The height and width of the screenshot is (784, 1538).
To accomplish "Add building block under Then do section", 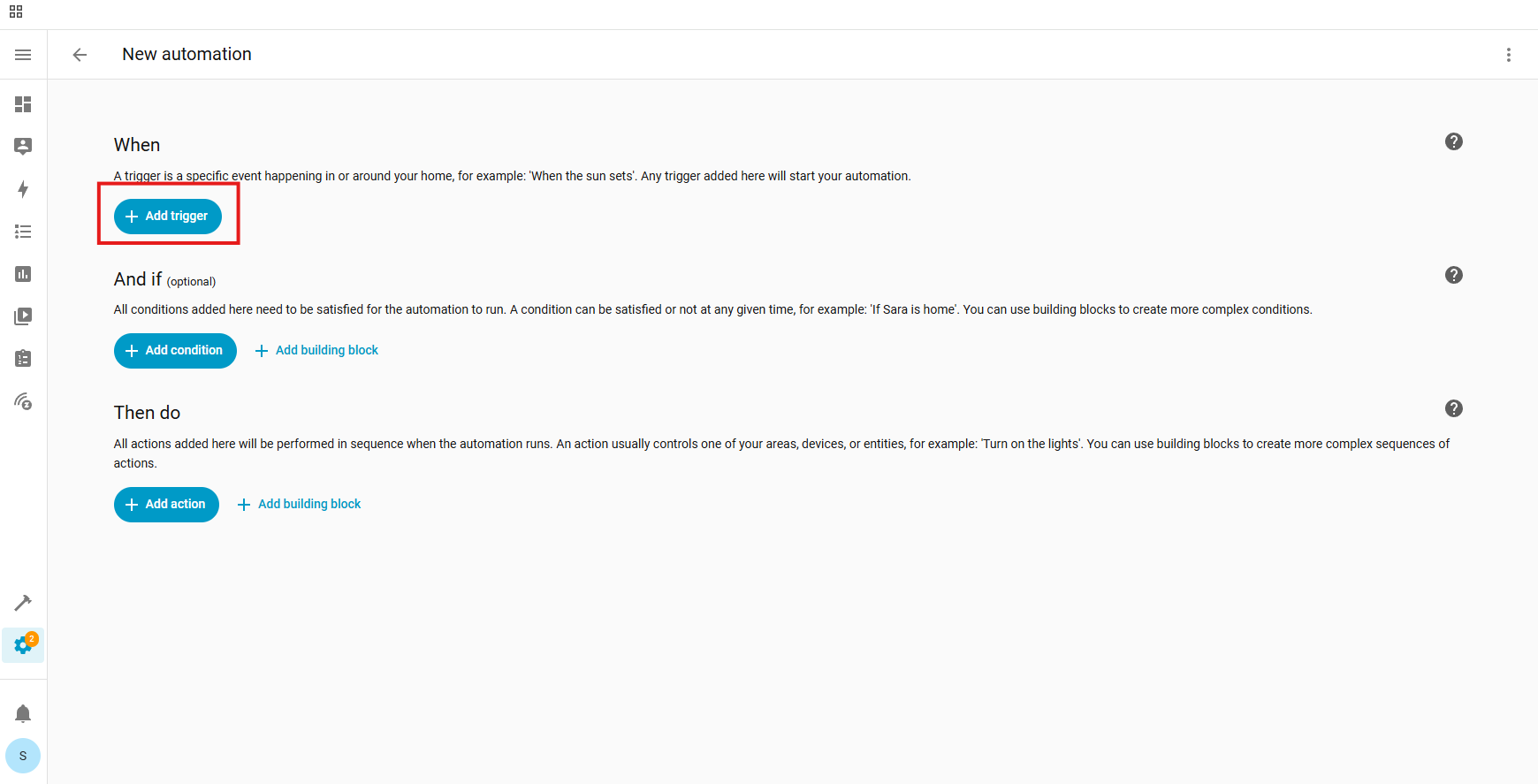I will pyautogui.click(x=300, y=505).
